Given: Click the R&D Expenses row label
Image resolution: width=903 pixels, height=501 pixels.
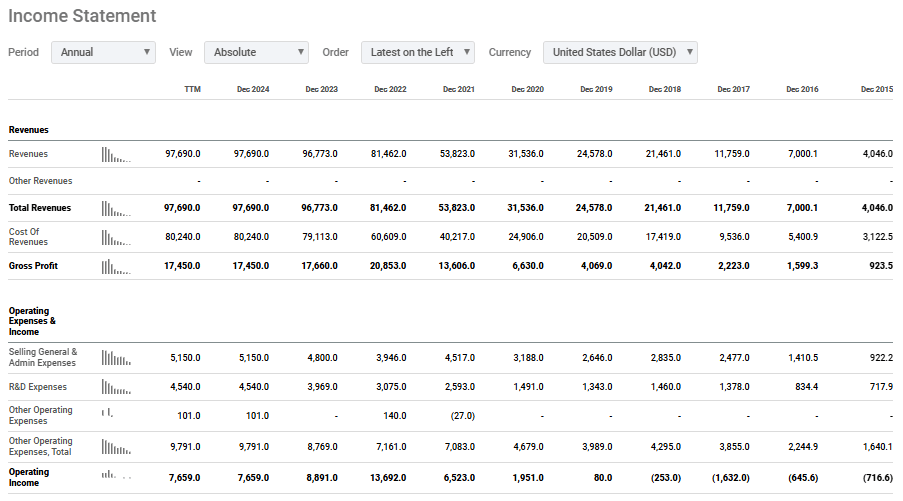Looking at the screenshot, I should point(37,387).
